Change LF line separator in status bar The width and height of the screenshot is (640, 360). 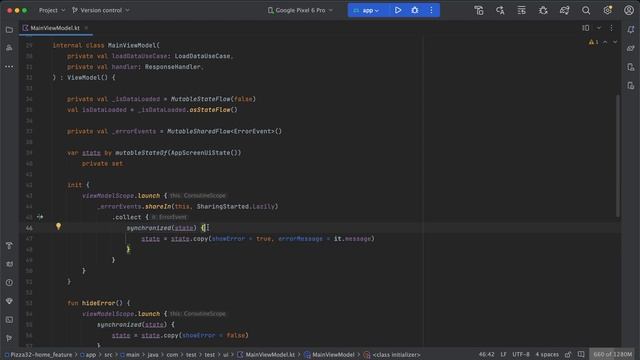pyautogui.click(x=503, y=354)
